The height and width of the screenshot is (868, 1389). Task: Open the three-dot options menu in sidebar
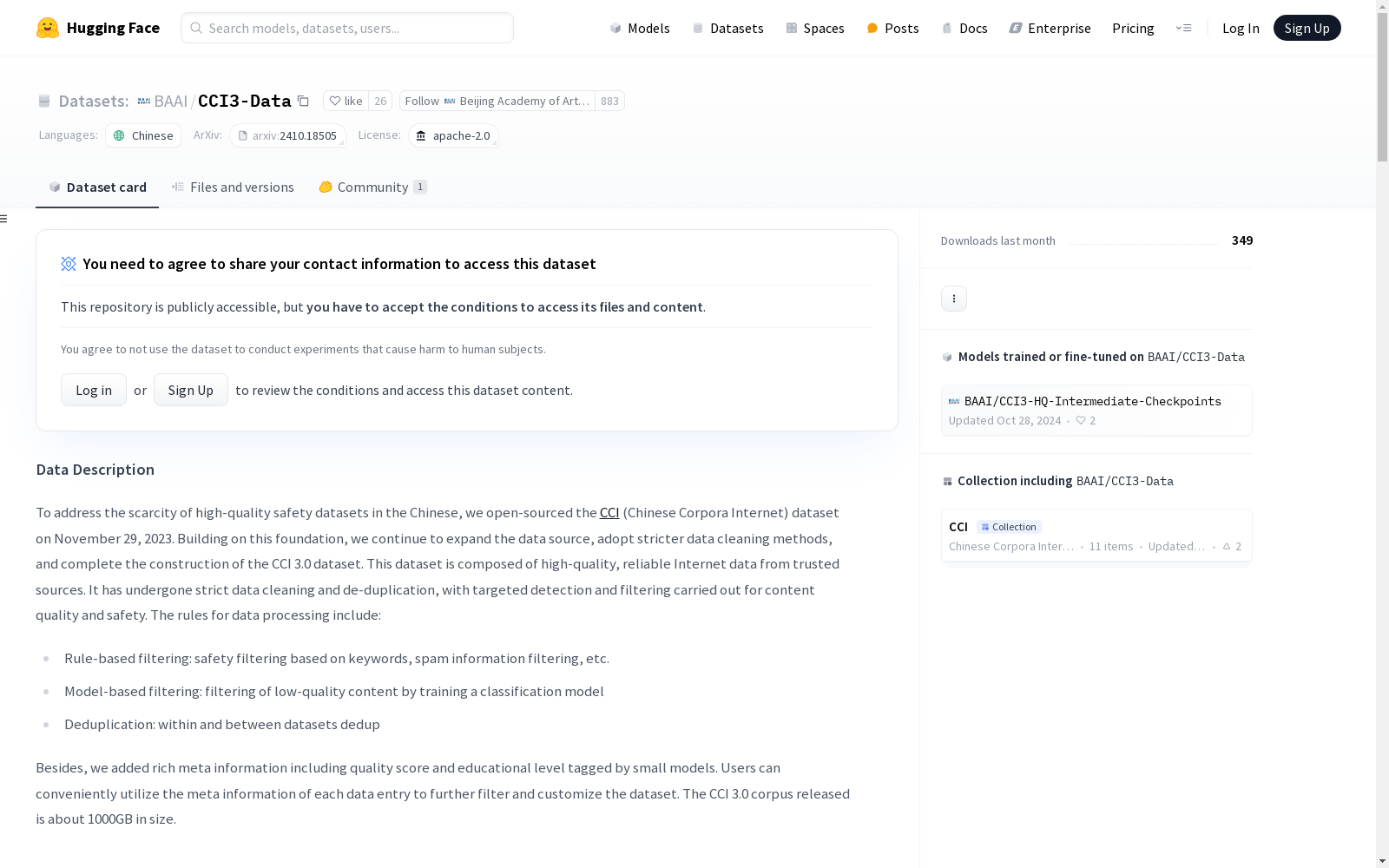click(x=953, y=299)
